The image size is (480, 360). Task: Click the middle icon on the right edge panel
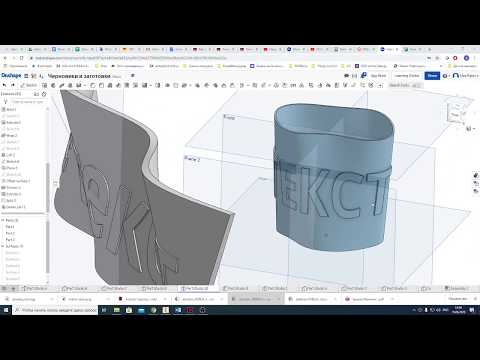[476, 183]
